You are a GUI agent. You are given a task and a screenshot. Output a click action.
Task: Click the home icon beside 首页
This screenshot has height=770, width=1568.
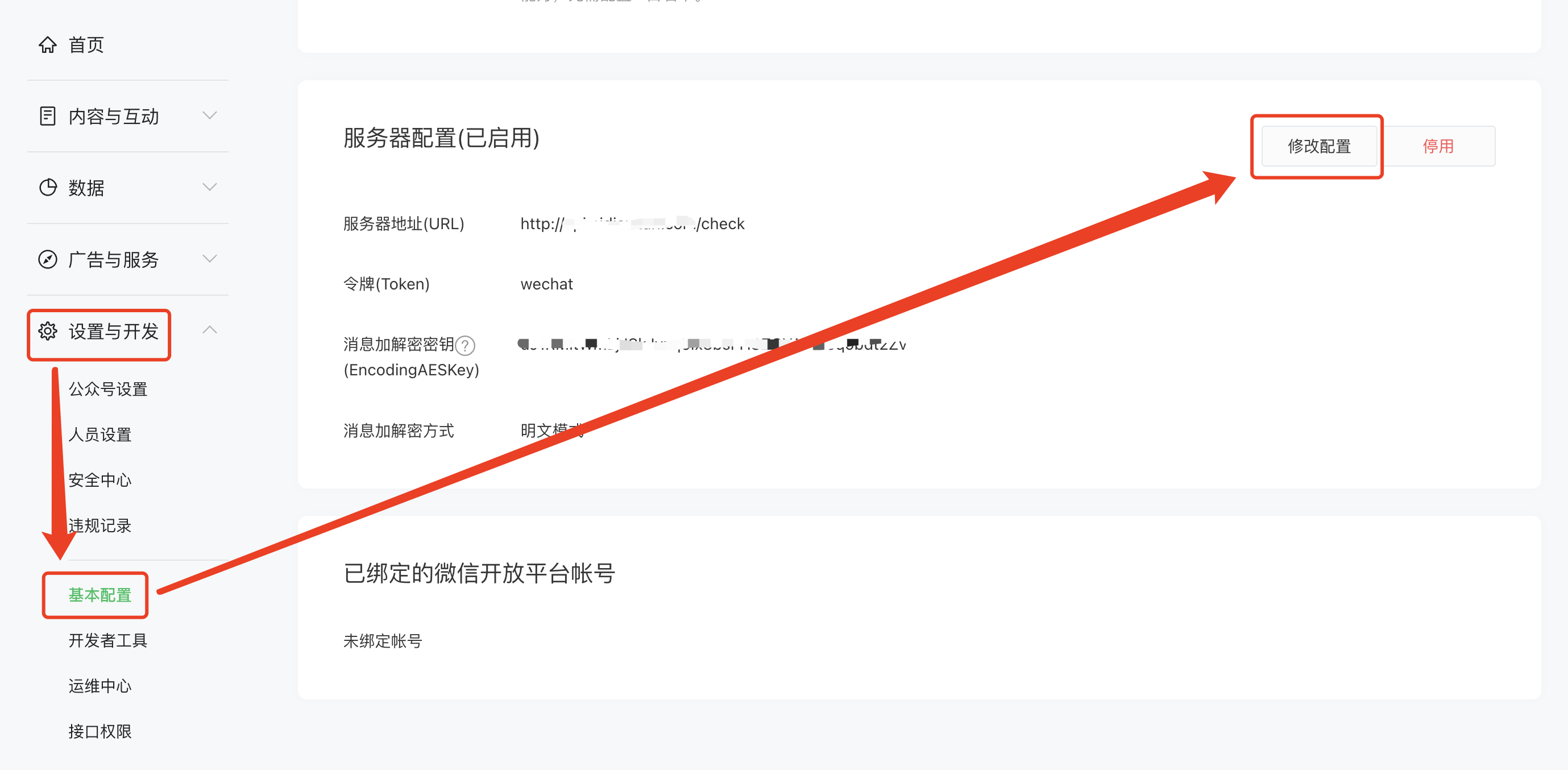[x=48, y=45]
